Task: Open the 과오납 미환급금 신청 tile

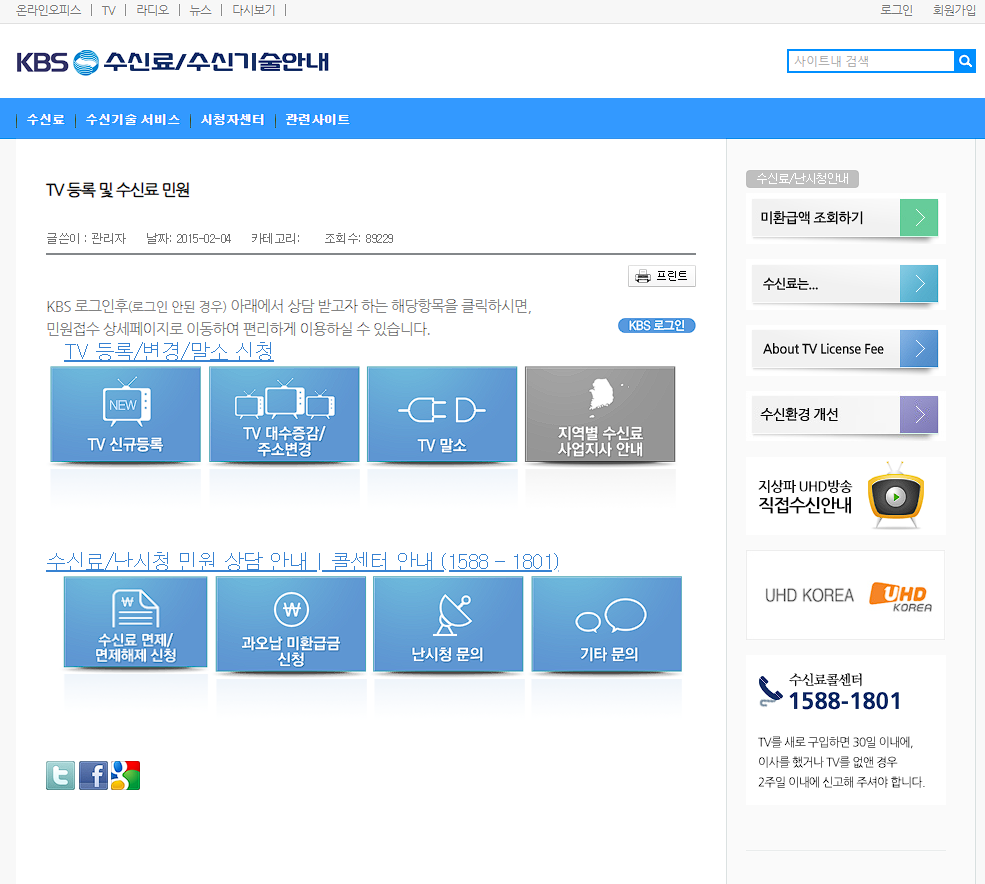Action: click(291, 624)
